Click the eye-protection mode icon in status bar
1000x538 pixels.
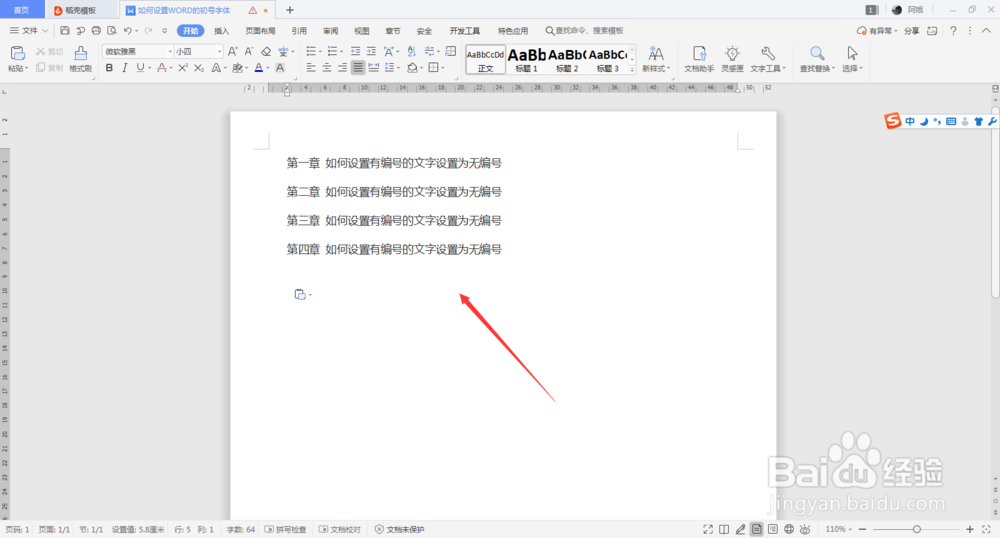pos(805,529)
